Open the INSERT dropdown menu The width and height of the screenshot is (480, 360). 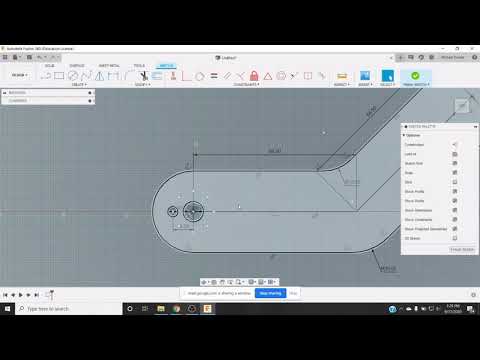[x=365, y=85]
